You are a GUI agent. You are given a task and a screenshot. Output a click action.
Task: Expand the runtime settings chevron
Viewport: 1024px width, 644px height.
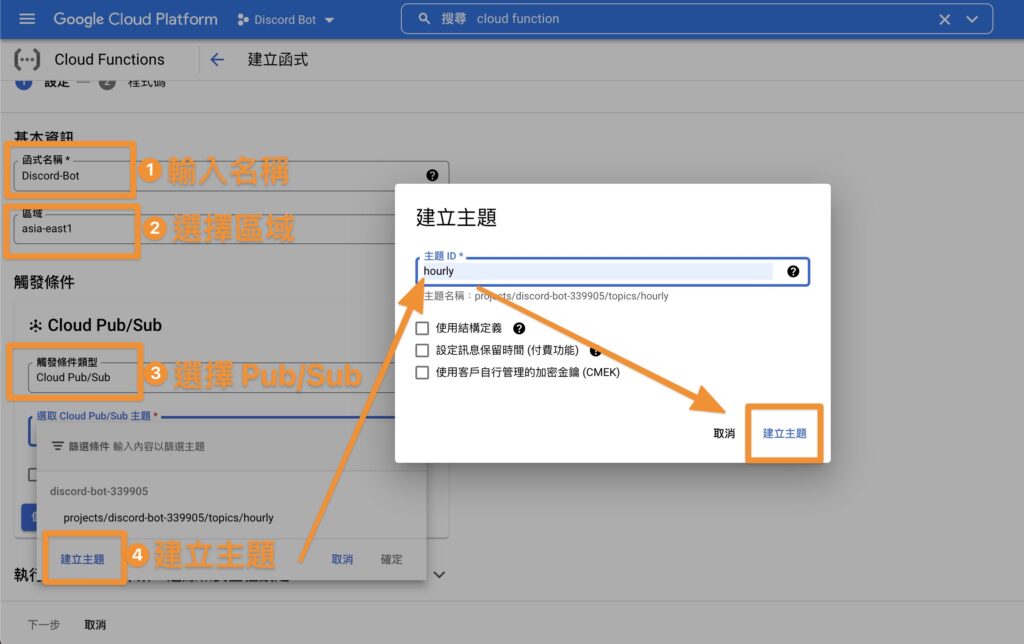tap(439, 575)
